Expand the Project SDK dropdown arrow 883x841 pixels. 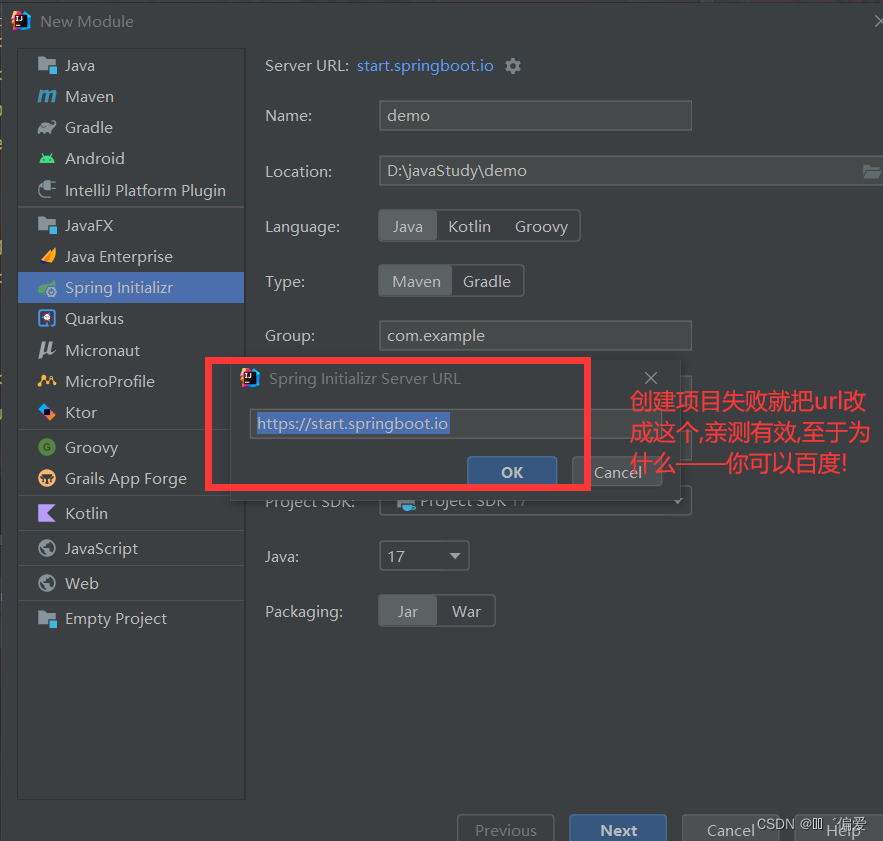tap(679, 500)
